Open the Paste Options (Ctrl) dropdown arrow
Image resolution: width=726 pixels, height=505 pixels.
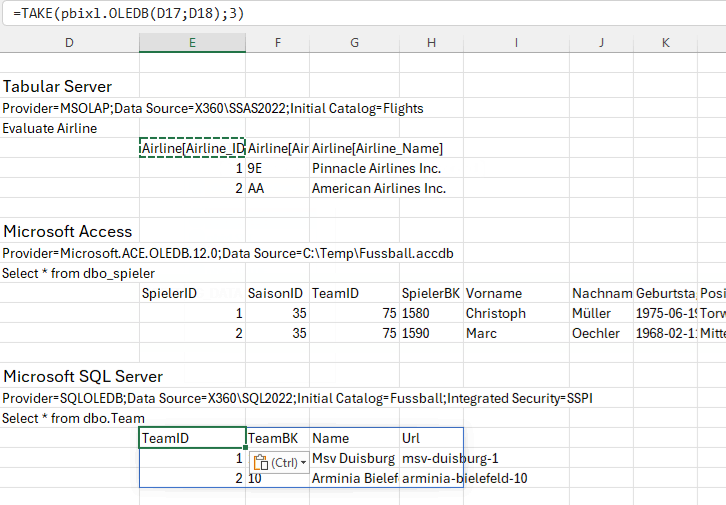[303, 463]
